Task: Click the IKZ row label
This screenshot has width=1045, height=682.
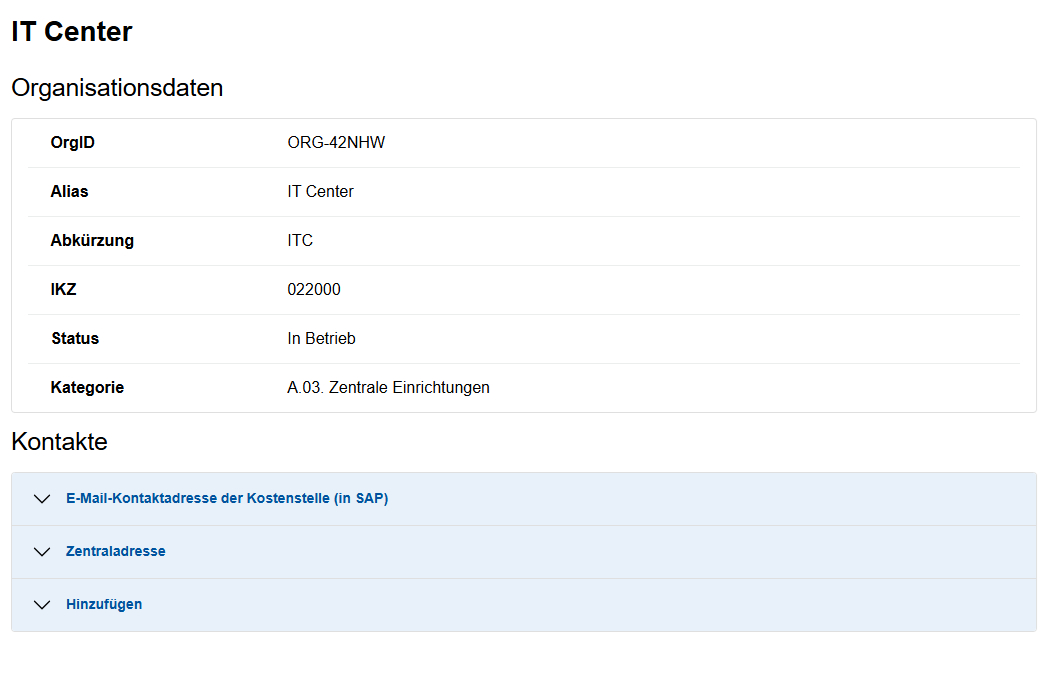Action: pyautogui.click(x=63, y=290)
